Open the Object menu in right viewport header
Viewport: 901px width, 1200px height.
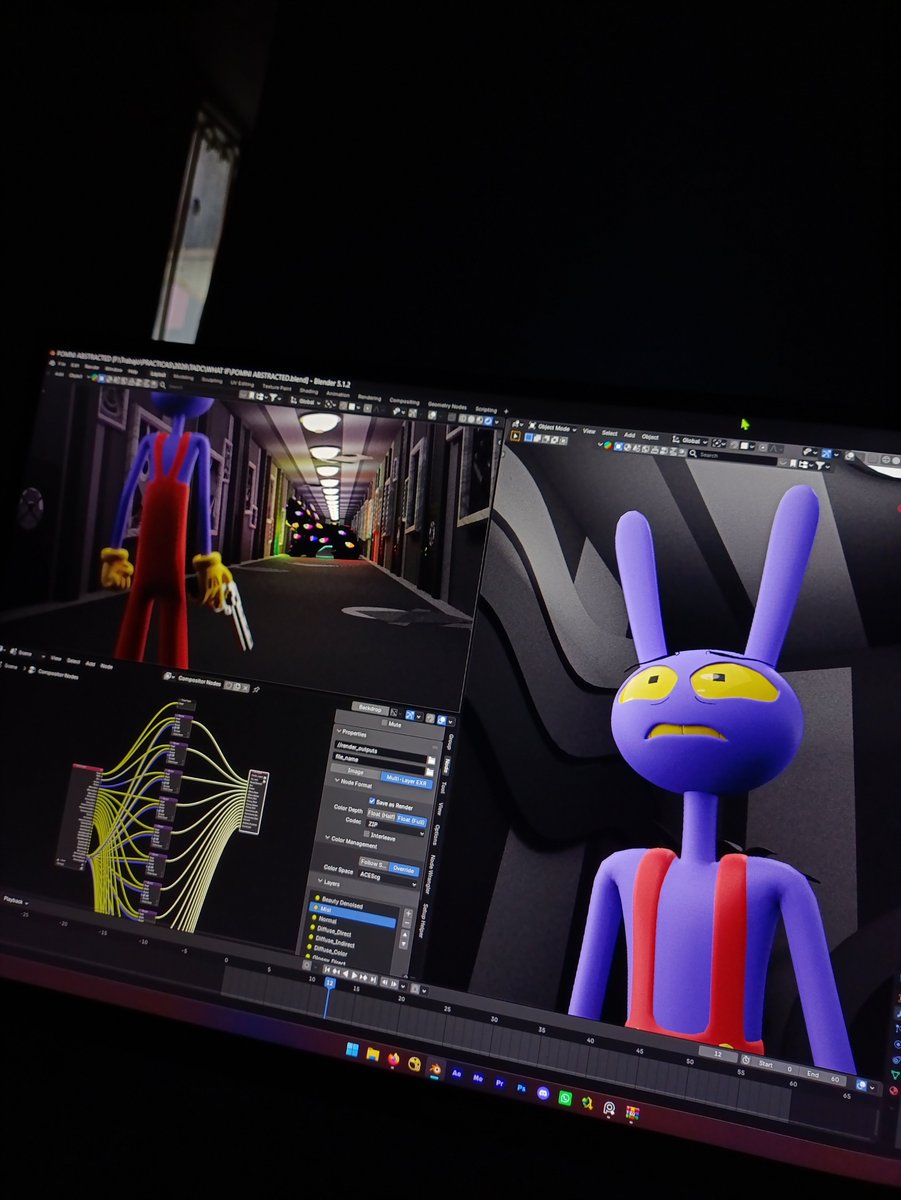point(650,437)
